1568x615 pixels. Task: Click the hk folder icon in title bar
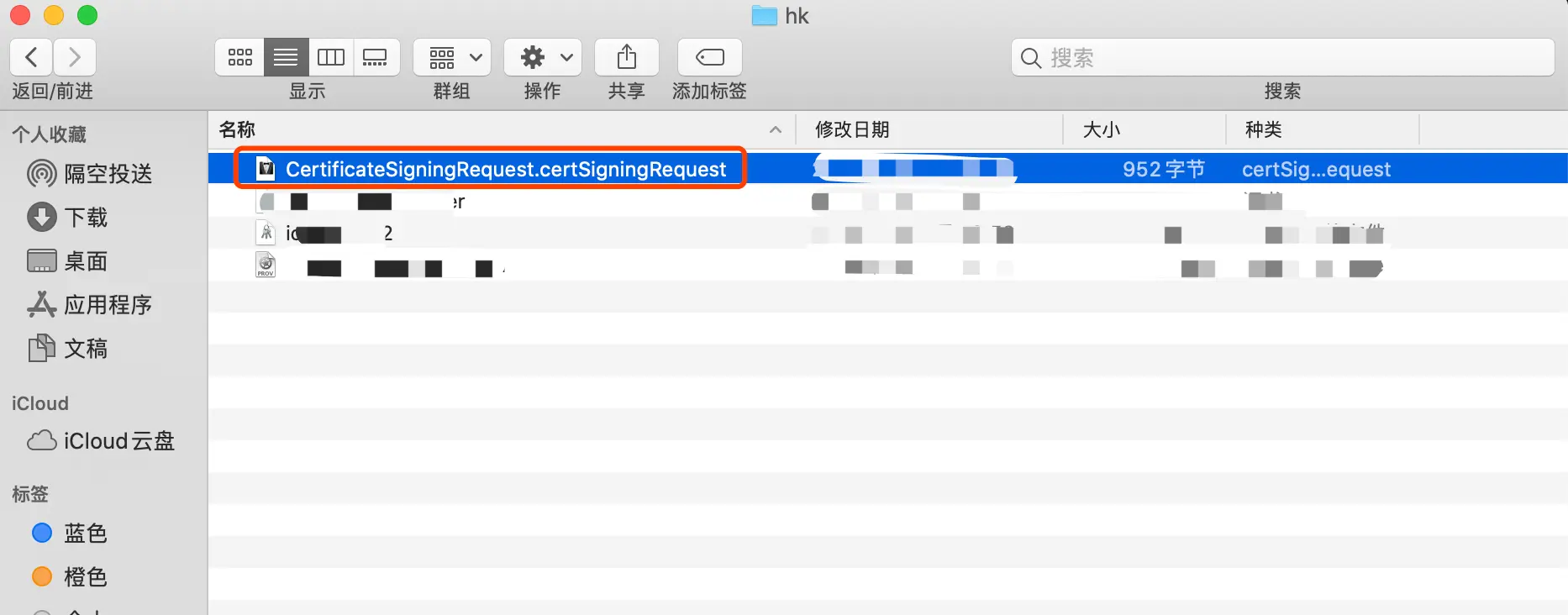click(x=765, y=16)
